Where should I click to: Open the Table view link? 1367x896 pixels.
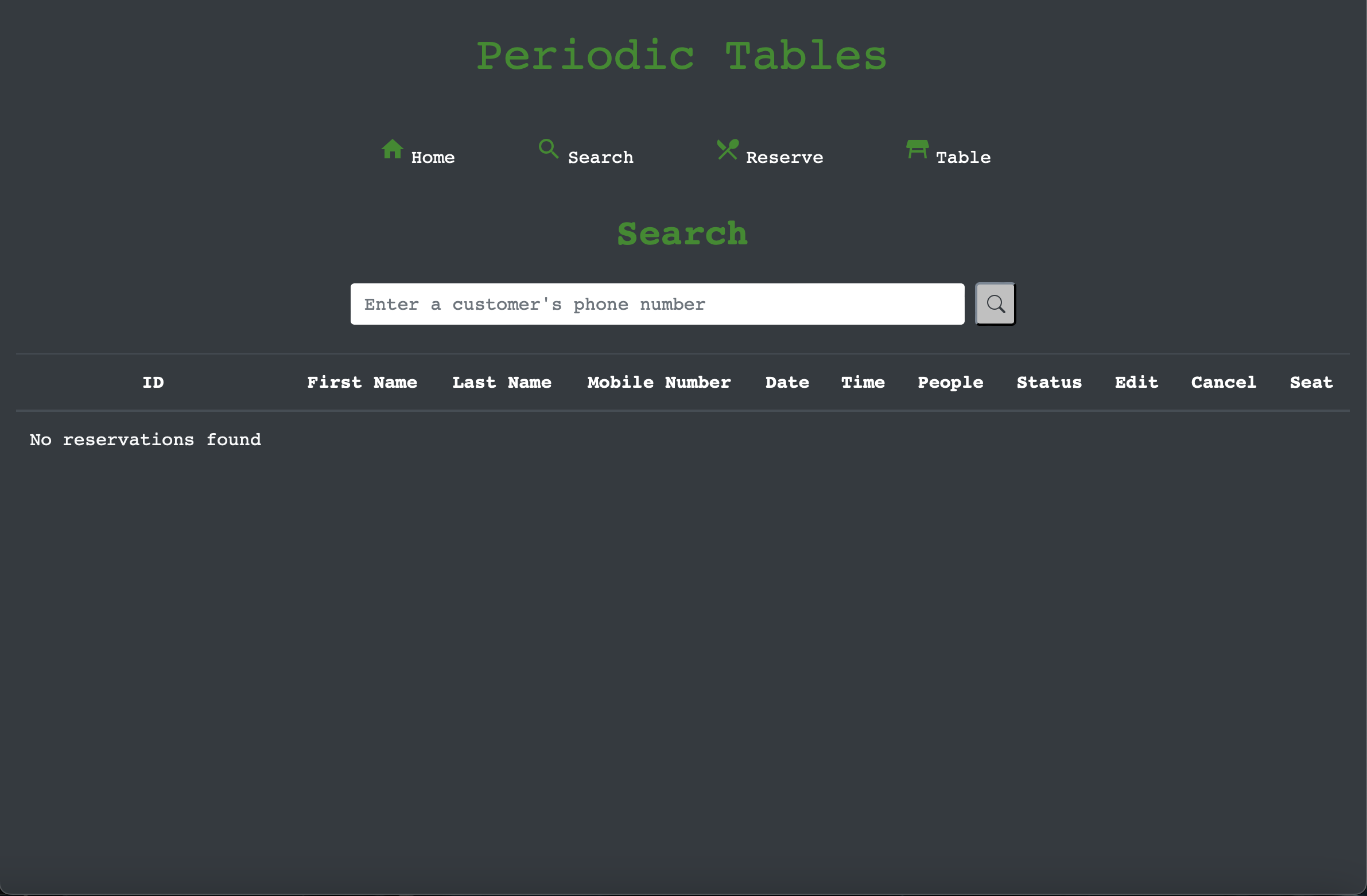pyautogui.click(x=962, y=157)
